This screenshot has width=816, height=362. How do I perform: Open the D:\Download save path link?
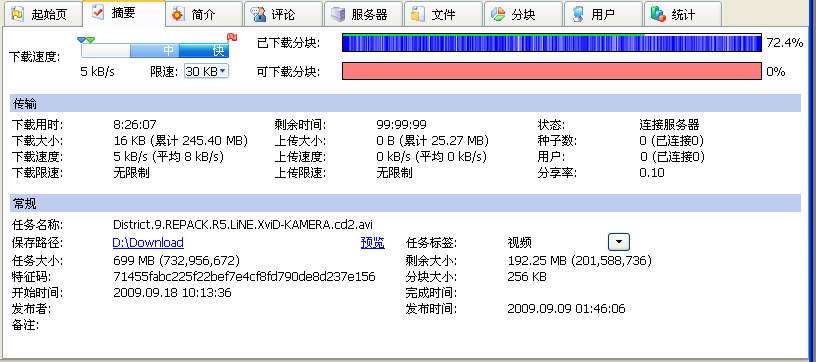point(148,243)
